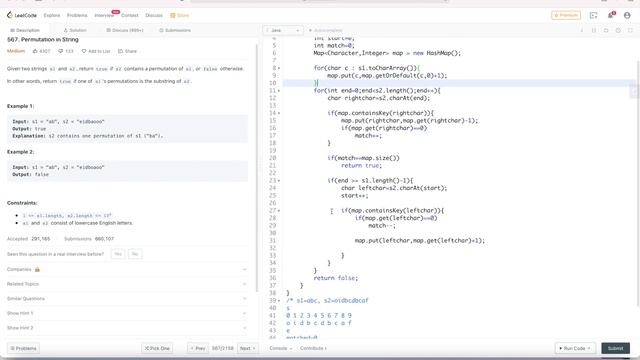Click the code line 'match++;'
This screenshot has width=640, height=360.
click(x=368, y=136)
